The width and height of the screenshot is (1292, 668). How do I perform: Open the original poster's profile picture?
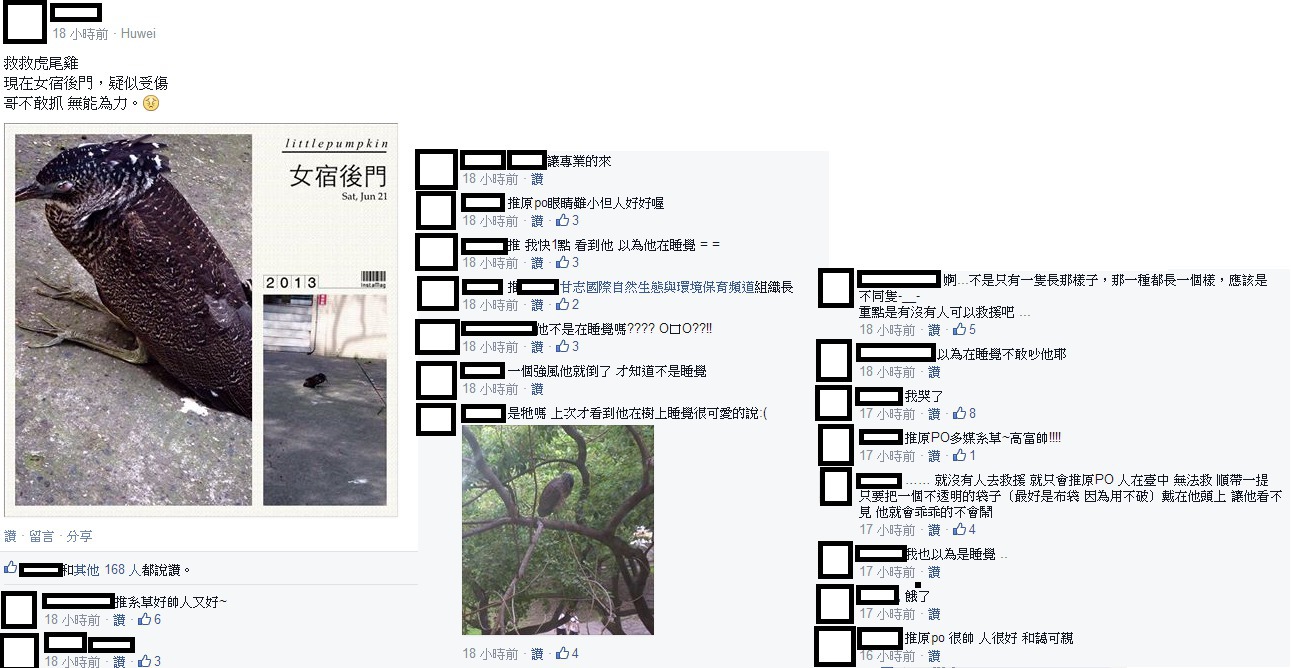pos(25,23)
